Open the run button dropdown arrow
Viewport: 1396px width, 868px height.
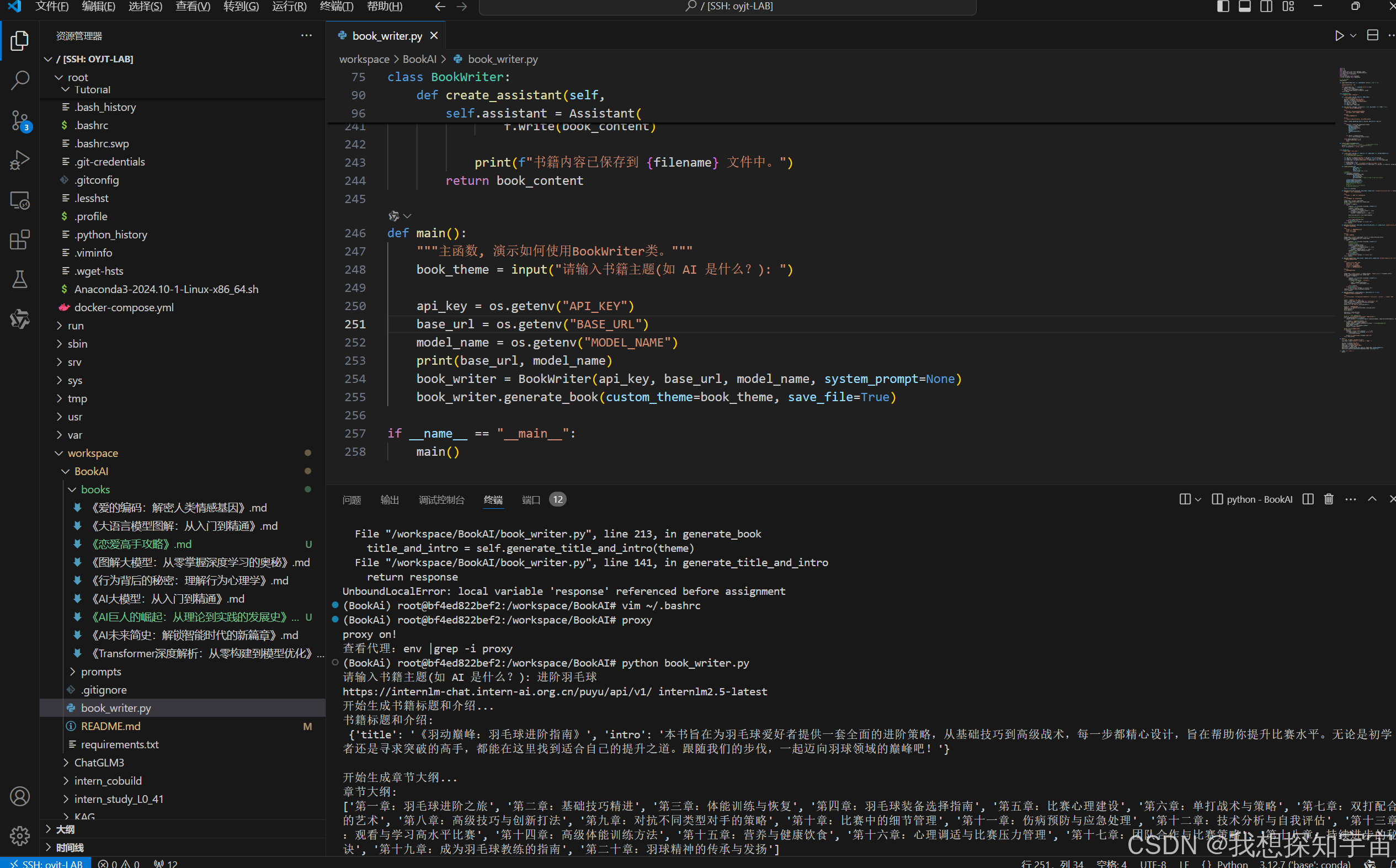[x=1353, y=36]
